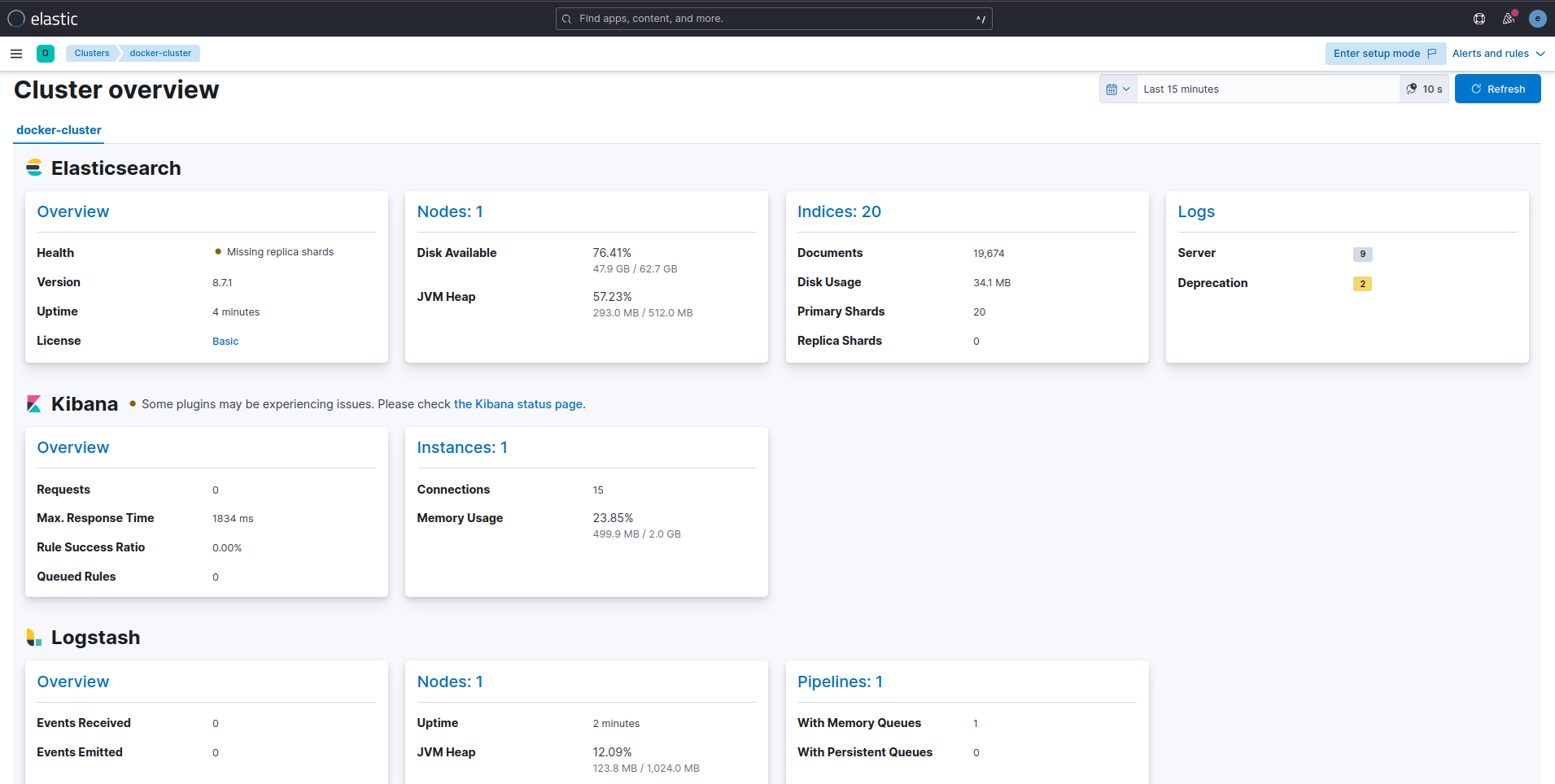Click Enter setup mode button
Image resolution: width=1555 pixels, height=784 pixels.
1385,54
